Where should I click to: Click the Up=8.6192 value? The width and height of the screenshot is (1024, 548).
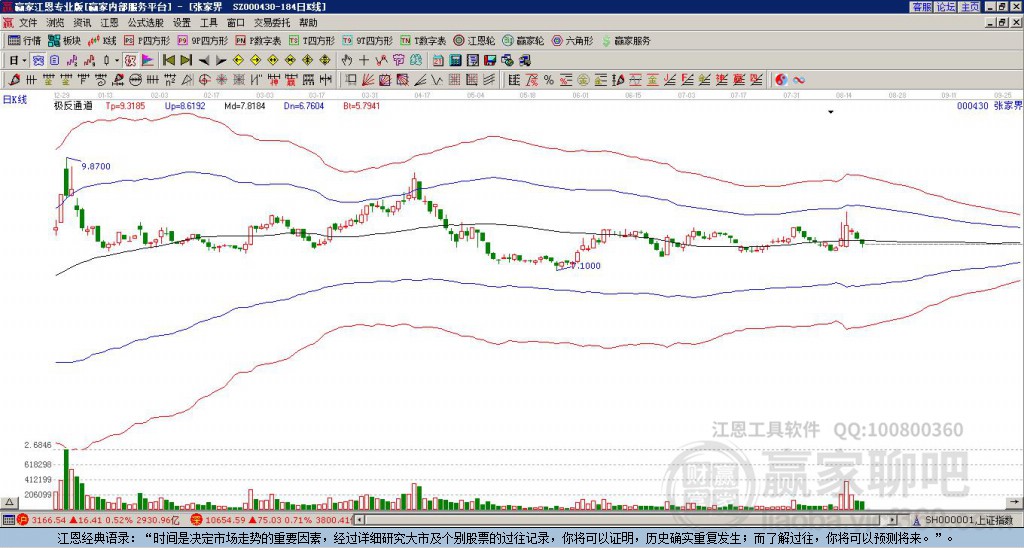[185, 106]
